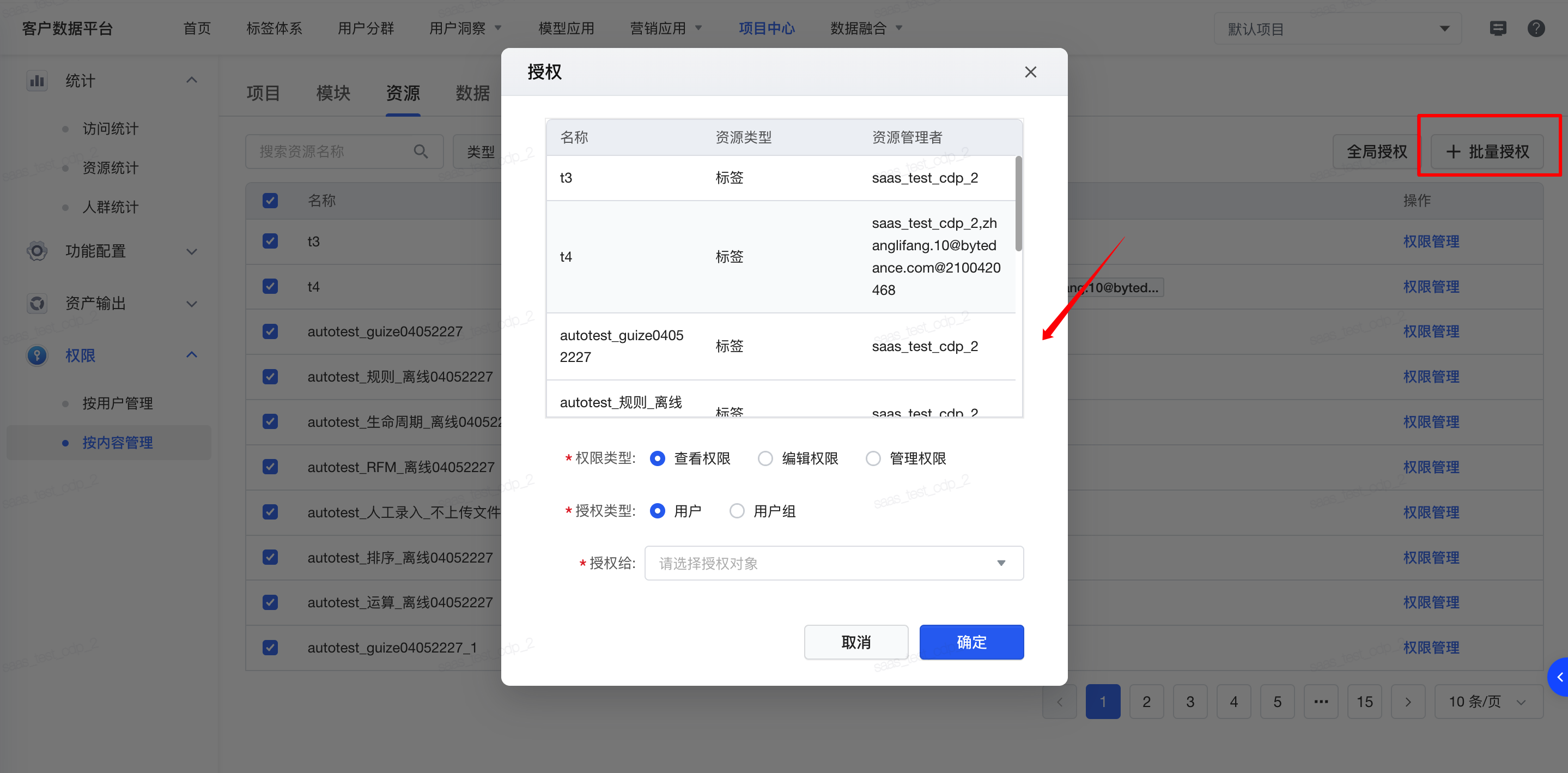Click the 统计 bar chart icon

(x=37, y=80)
